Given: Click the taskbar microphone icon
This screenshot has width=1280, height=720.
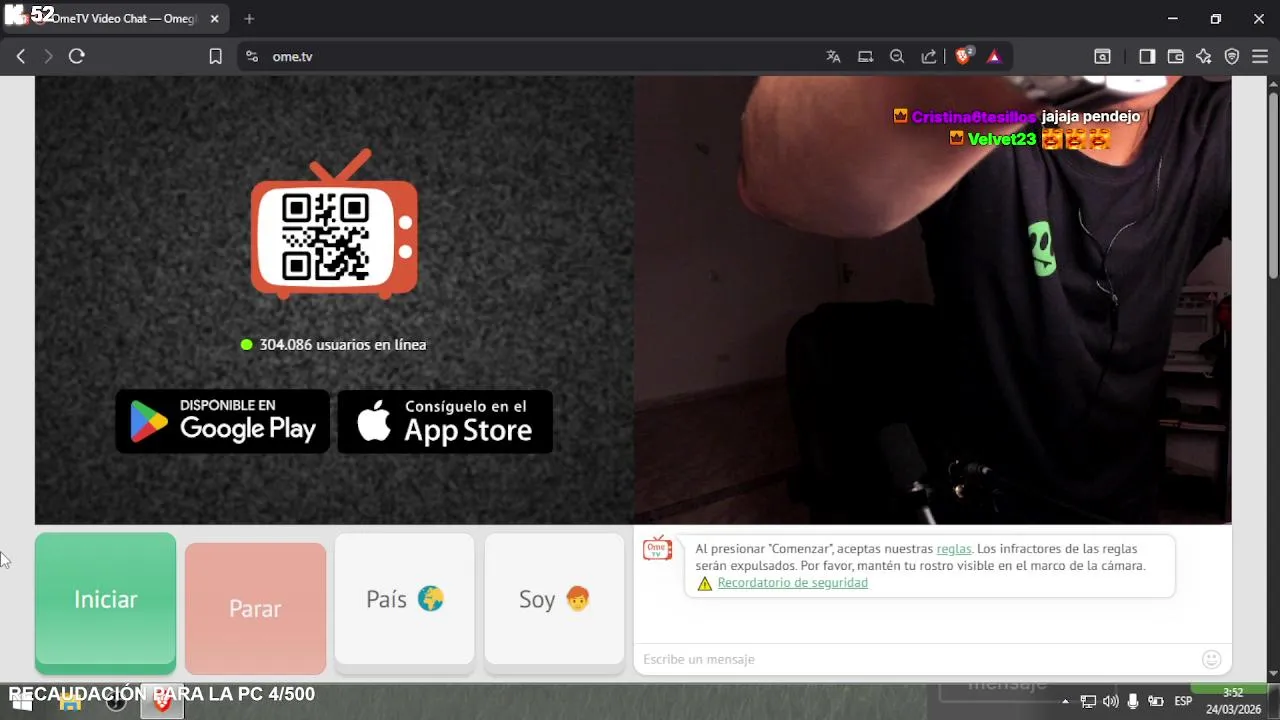Looking at the screenshot, I should coord(1133,702).
